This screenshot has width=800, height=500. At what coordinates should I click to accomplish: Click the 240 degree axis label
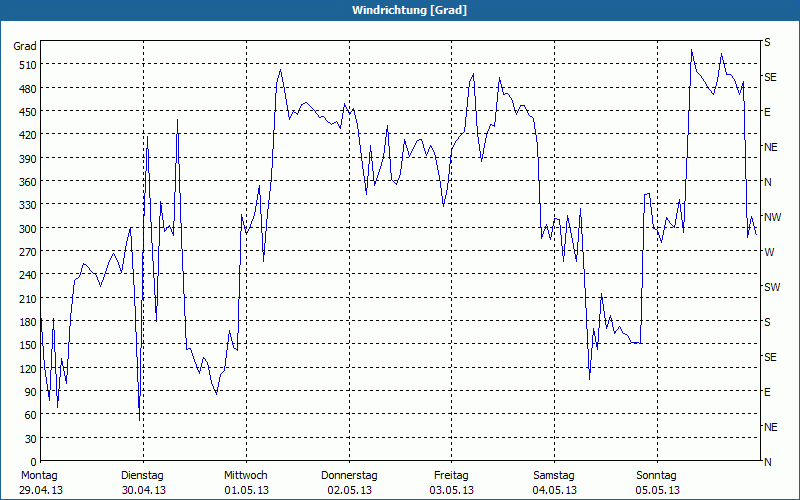click(29, 275)
